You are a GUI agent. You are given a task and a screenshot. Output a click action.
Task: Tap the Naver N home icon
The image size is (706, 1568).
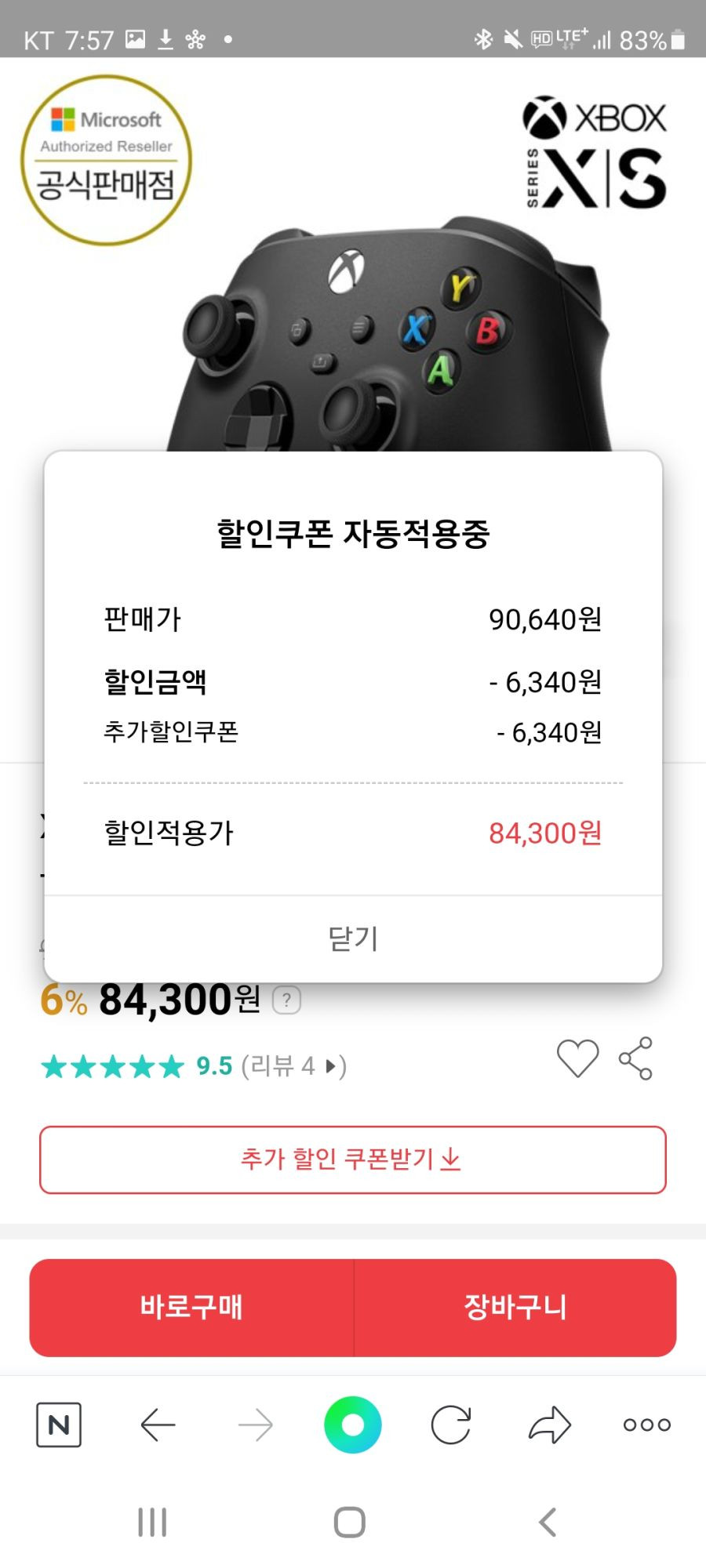[59, 1425]
